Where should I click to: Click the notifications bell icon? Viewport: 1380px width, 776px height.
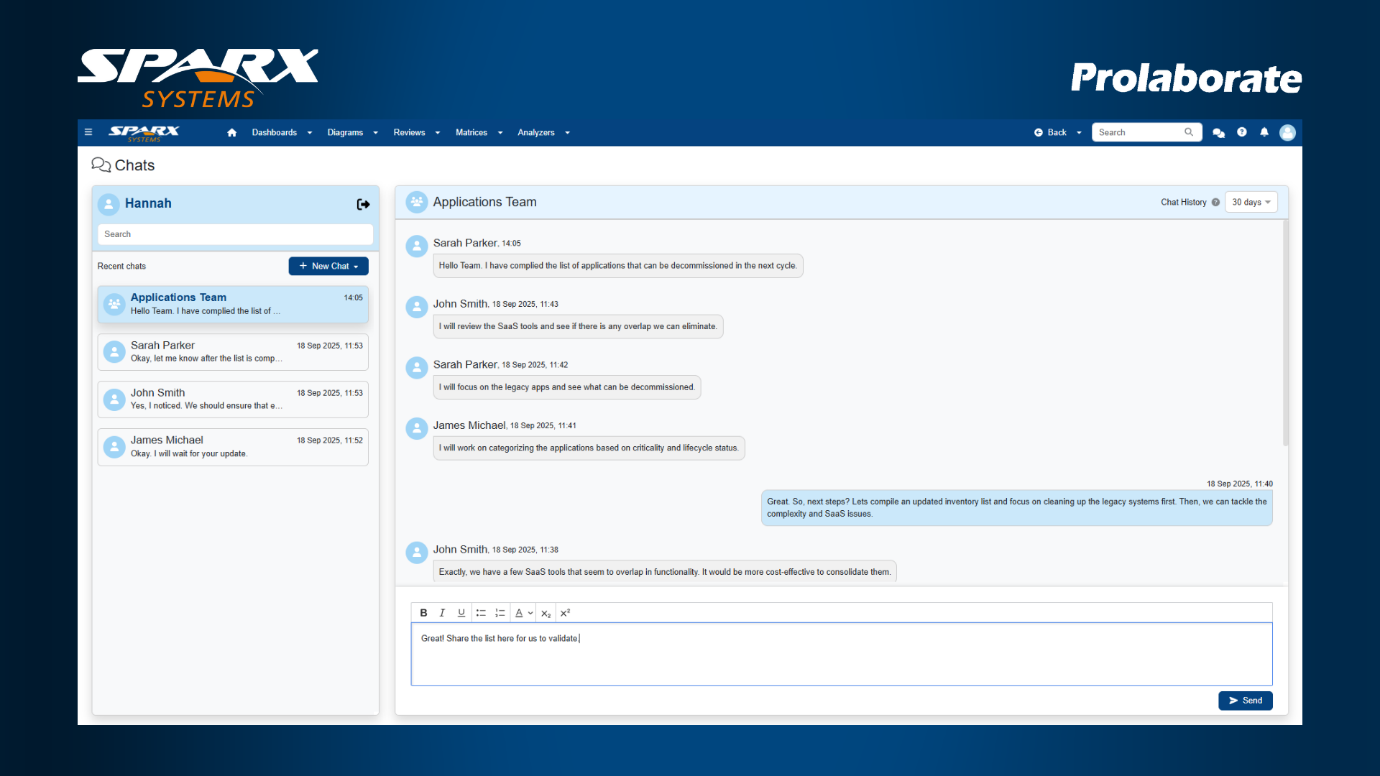1264,132
